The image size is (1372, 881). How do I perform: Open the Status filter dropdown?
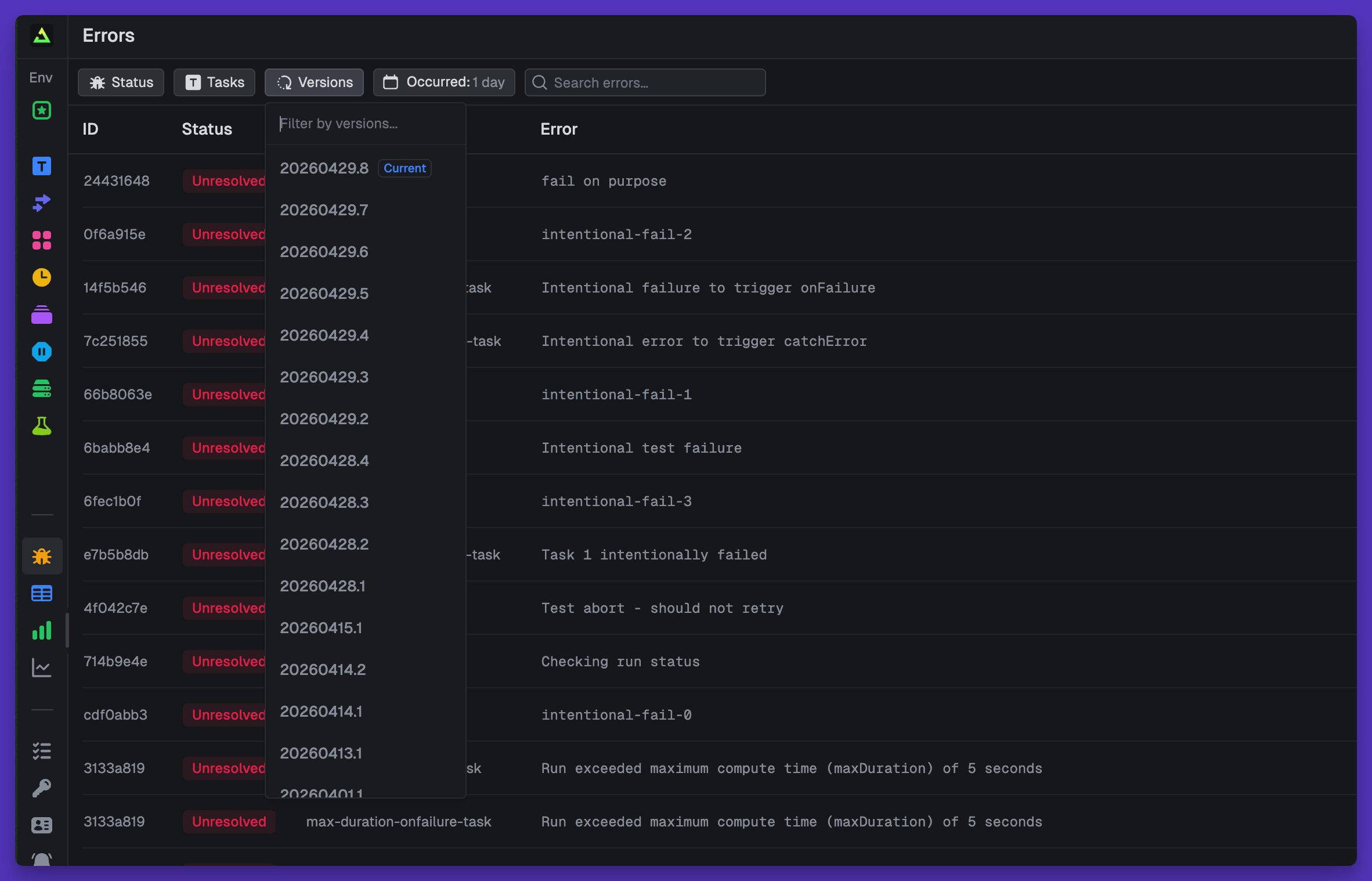point(121,82)
